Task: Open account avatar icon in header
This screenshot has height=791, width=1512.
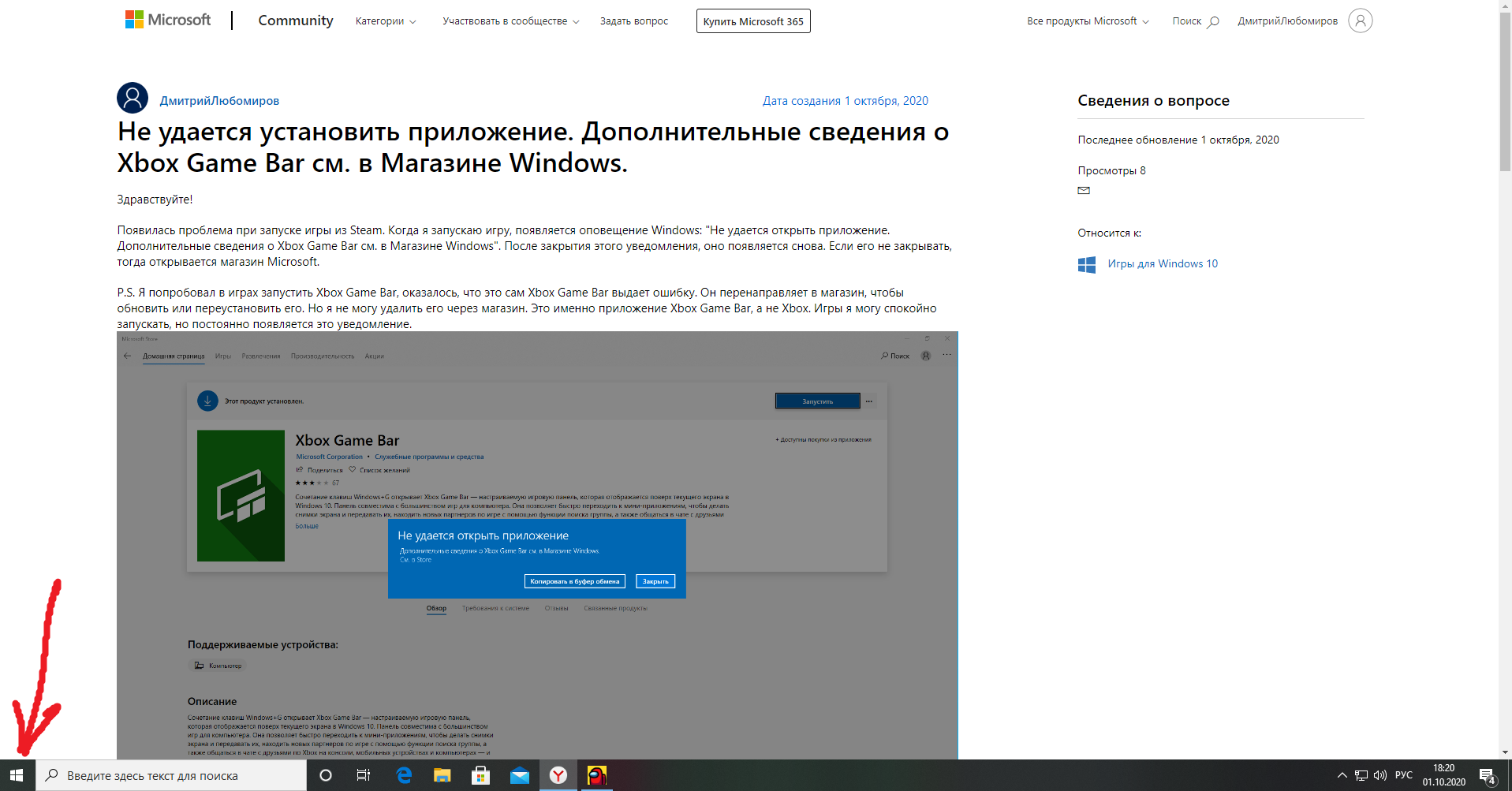Action: (1361, 21)
